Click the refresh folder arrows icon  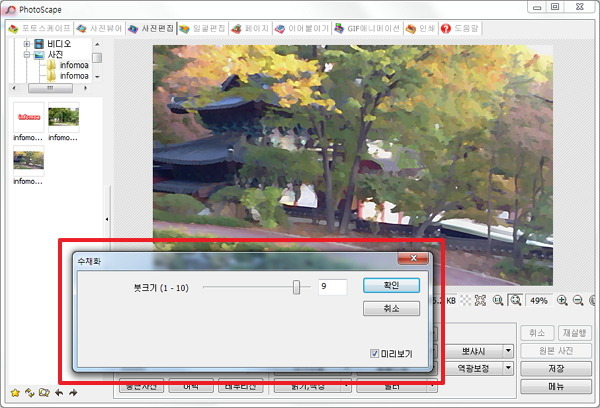(x=29, y=393)
